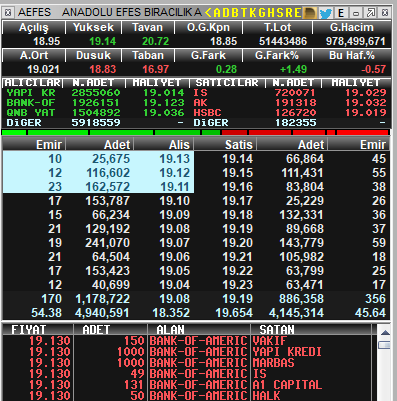This screenshot has width=397, height=401.
Task: Click the left Emir column header
Action: coord(34,145)
